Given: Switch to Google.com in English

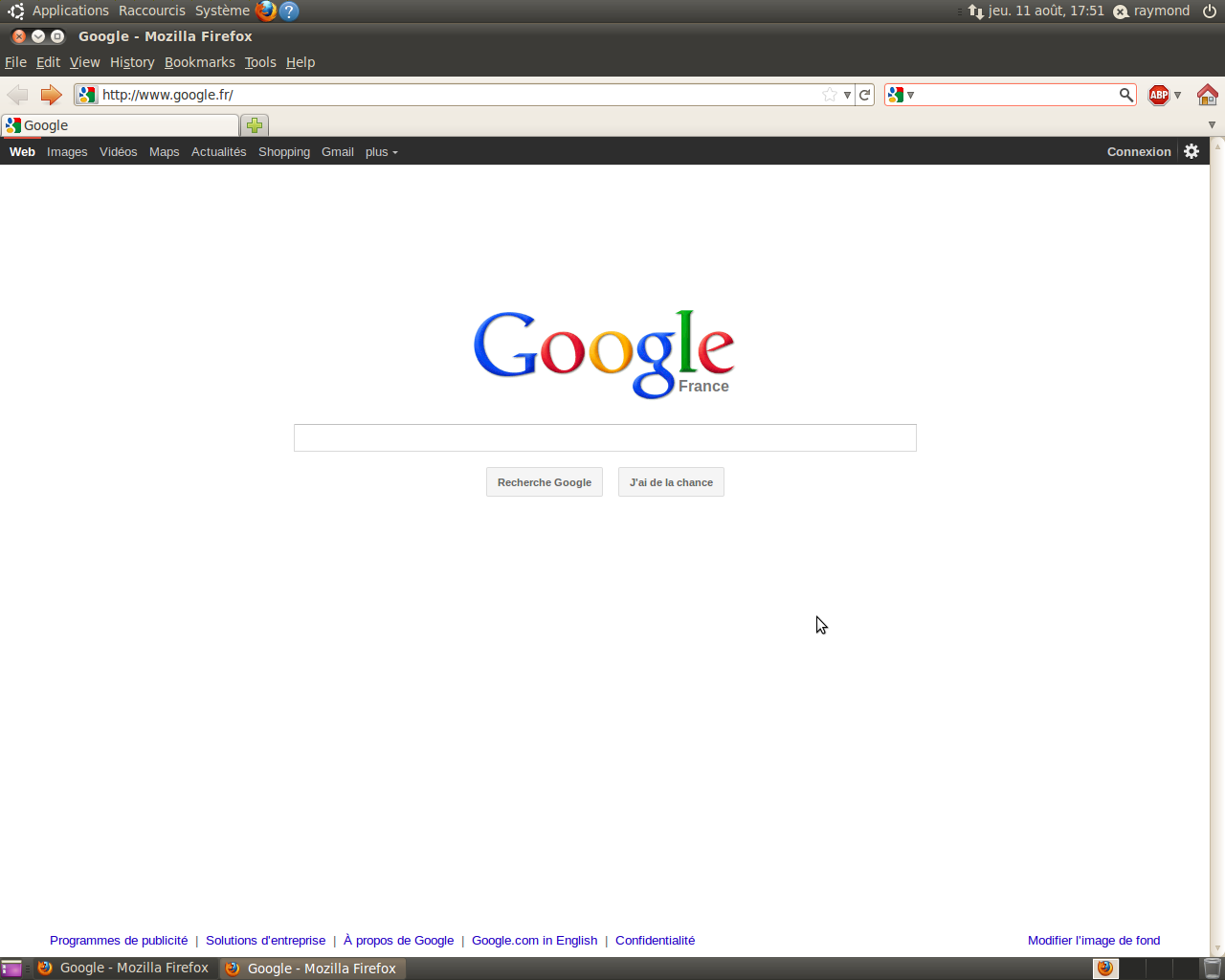Looking at the screenshot, I should tap(535, 941).
